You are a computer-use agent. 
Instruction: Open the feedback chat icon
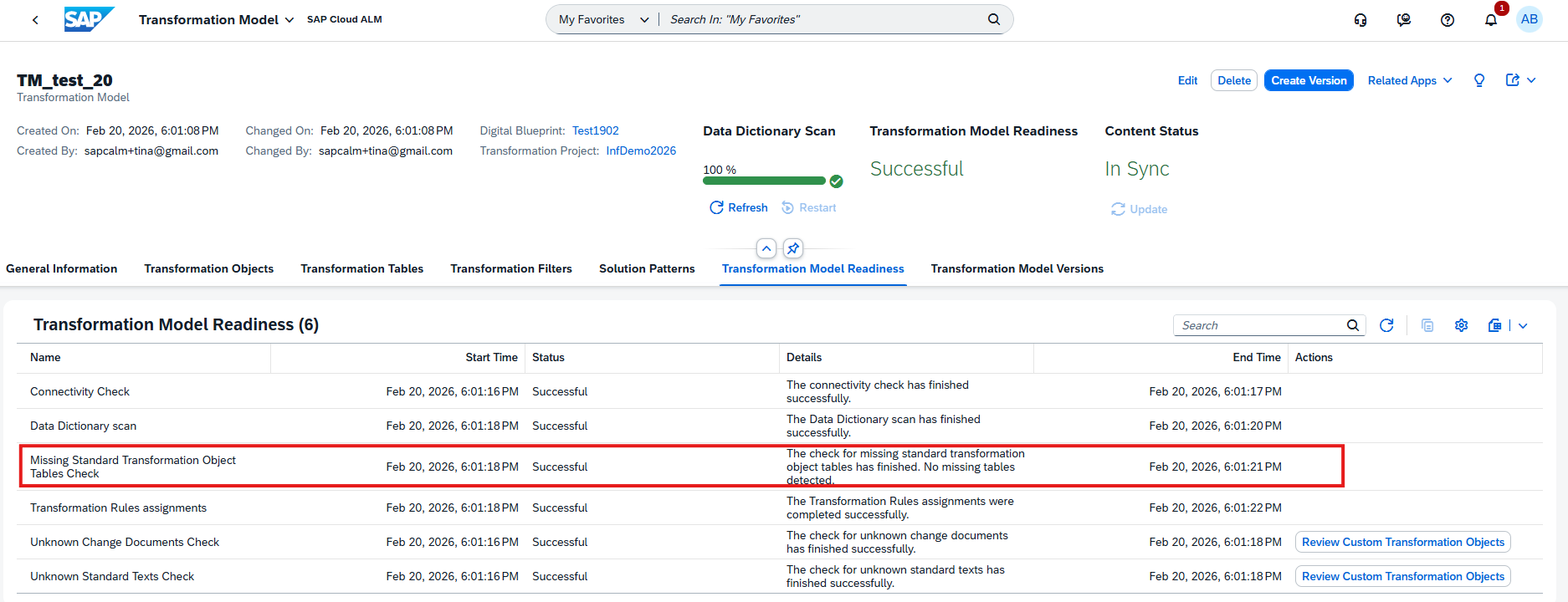[1404, 20]
